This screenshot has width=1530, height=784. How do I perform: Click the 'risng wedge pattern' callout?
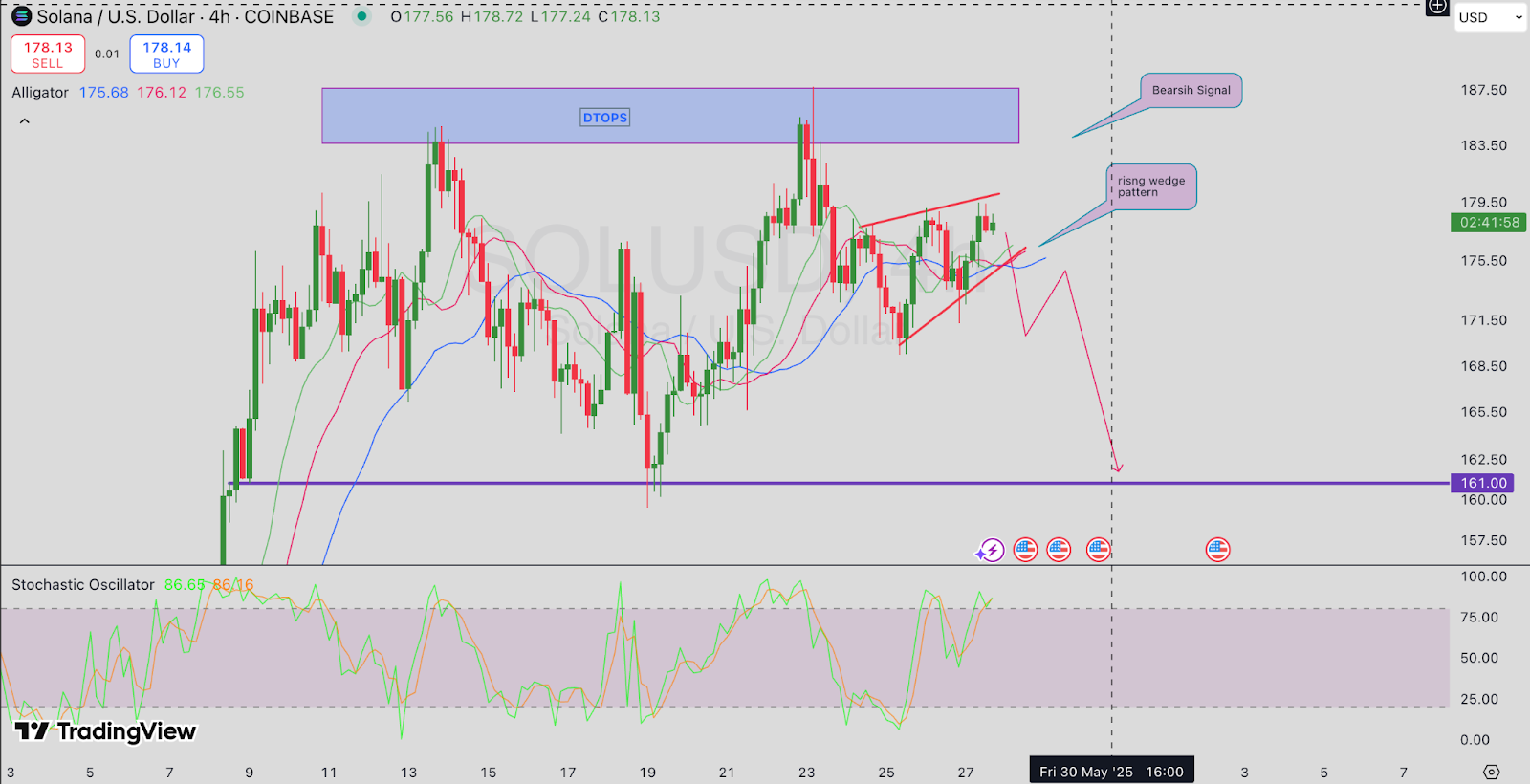(1151, 186)
